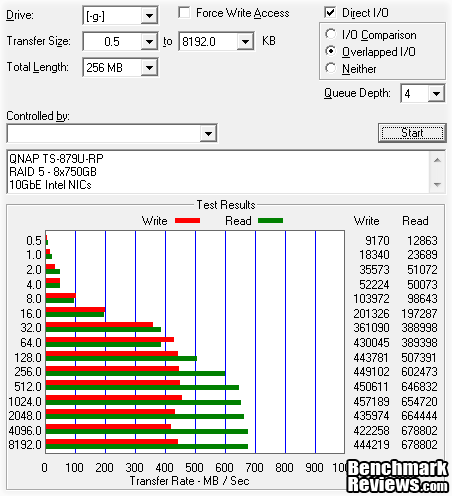Viewport: 452px width, 496px height.
Task: Click the Read value 50073 for 4.0 KB
Action: click(x=422, y=285)
